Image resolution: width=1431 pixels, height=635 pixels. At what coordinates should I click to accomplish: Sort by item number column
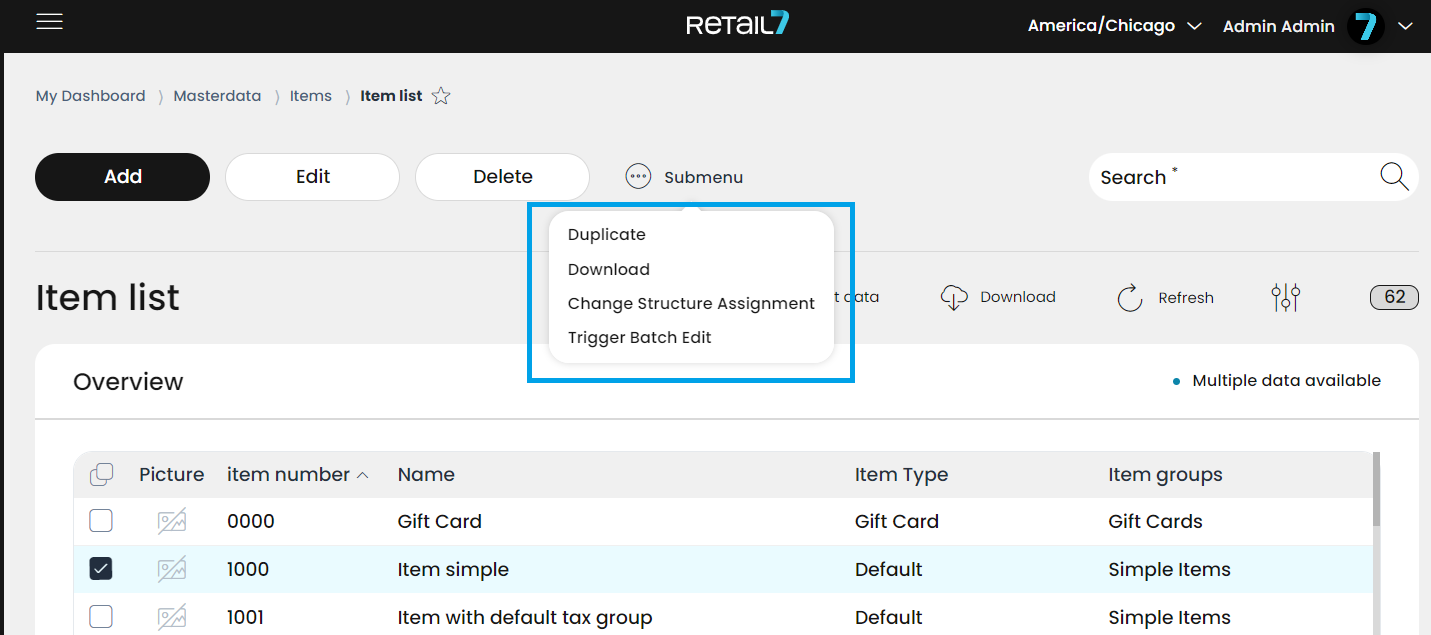(297, 475)
